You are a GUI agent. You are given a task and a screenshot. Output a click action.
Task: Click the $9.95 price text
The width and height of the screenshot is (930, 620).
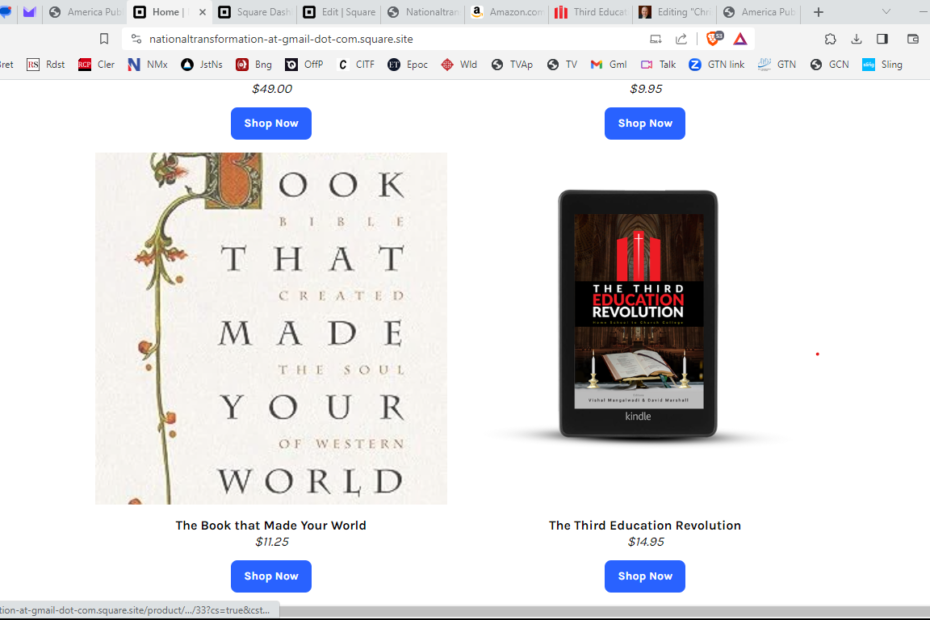[x=646, y=89]
